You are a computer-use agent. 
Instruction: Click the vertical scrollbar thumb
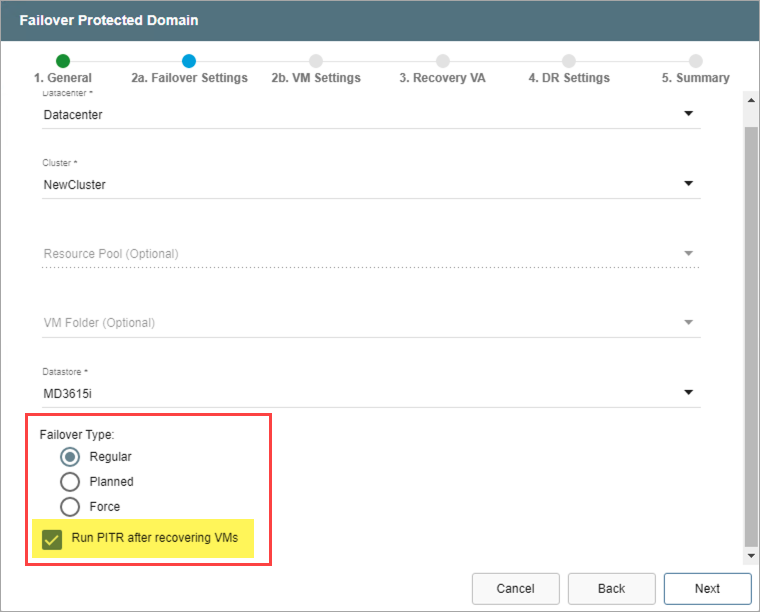[751, 330]
